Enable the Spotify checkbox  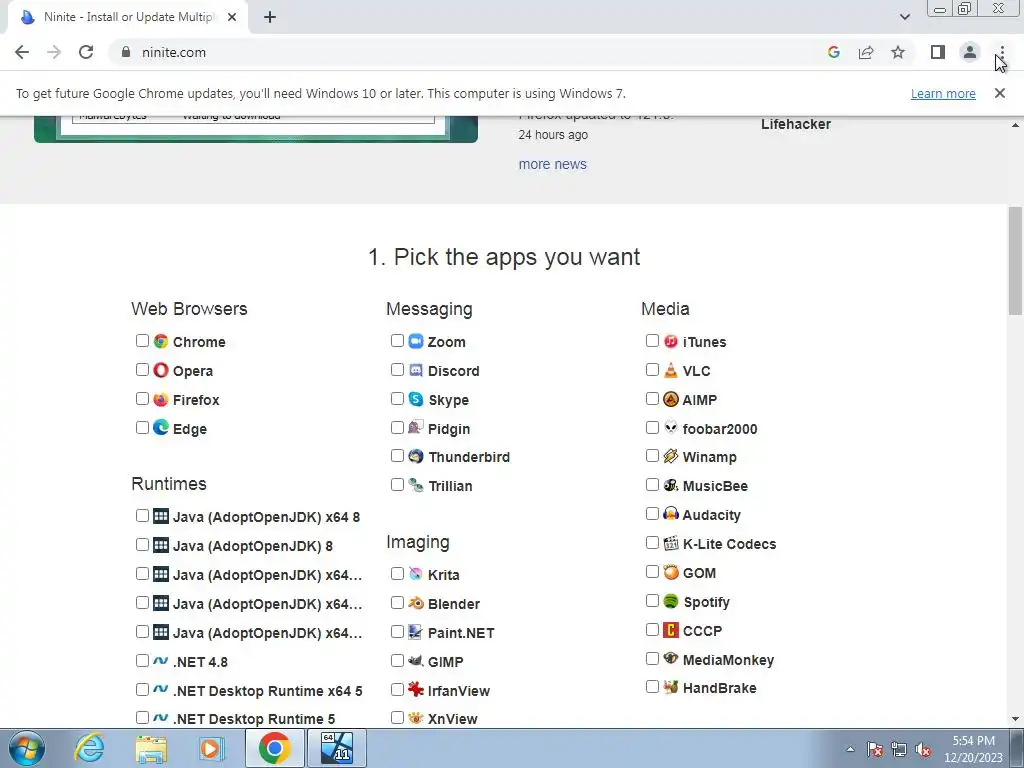[652, 601]
